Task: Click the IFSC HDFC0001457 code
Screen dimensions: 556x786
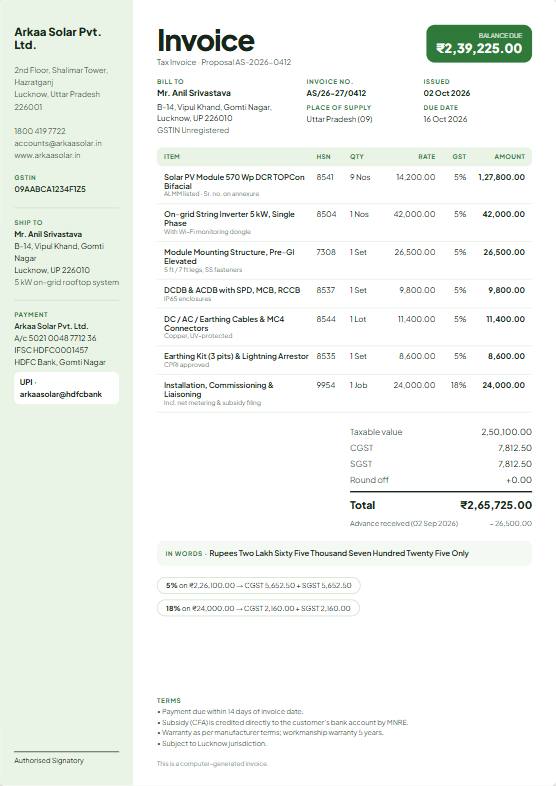Action: tap(51, 350)
